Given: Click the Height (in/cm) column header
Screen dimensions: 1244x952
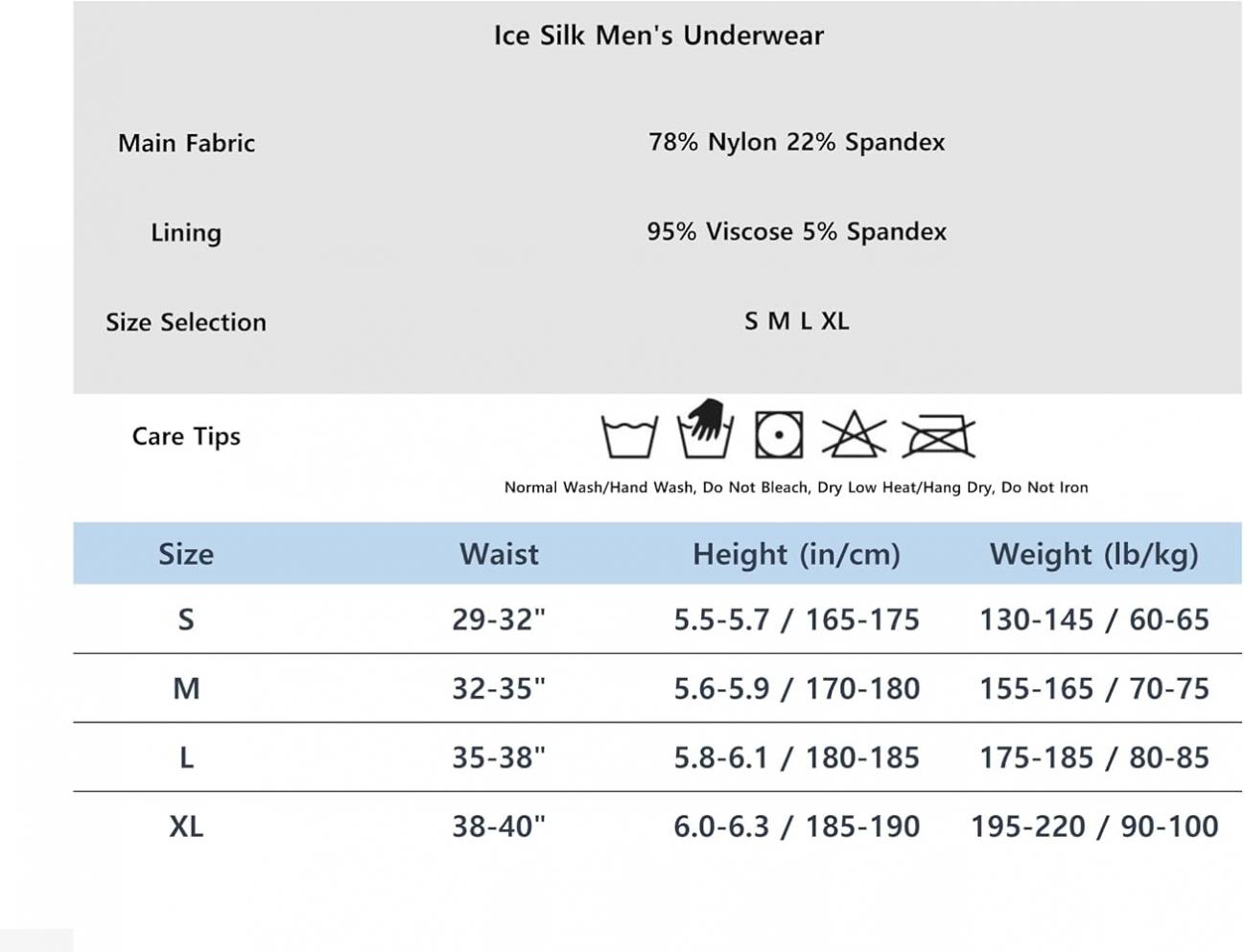Looking at the screenshot, I should pyautogui.click(x=796, y=555).
